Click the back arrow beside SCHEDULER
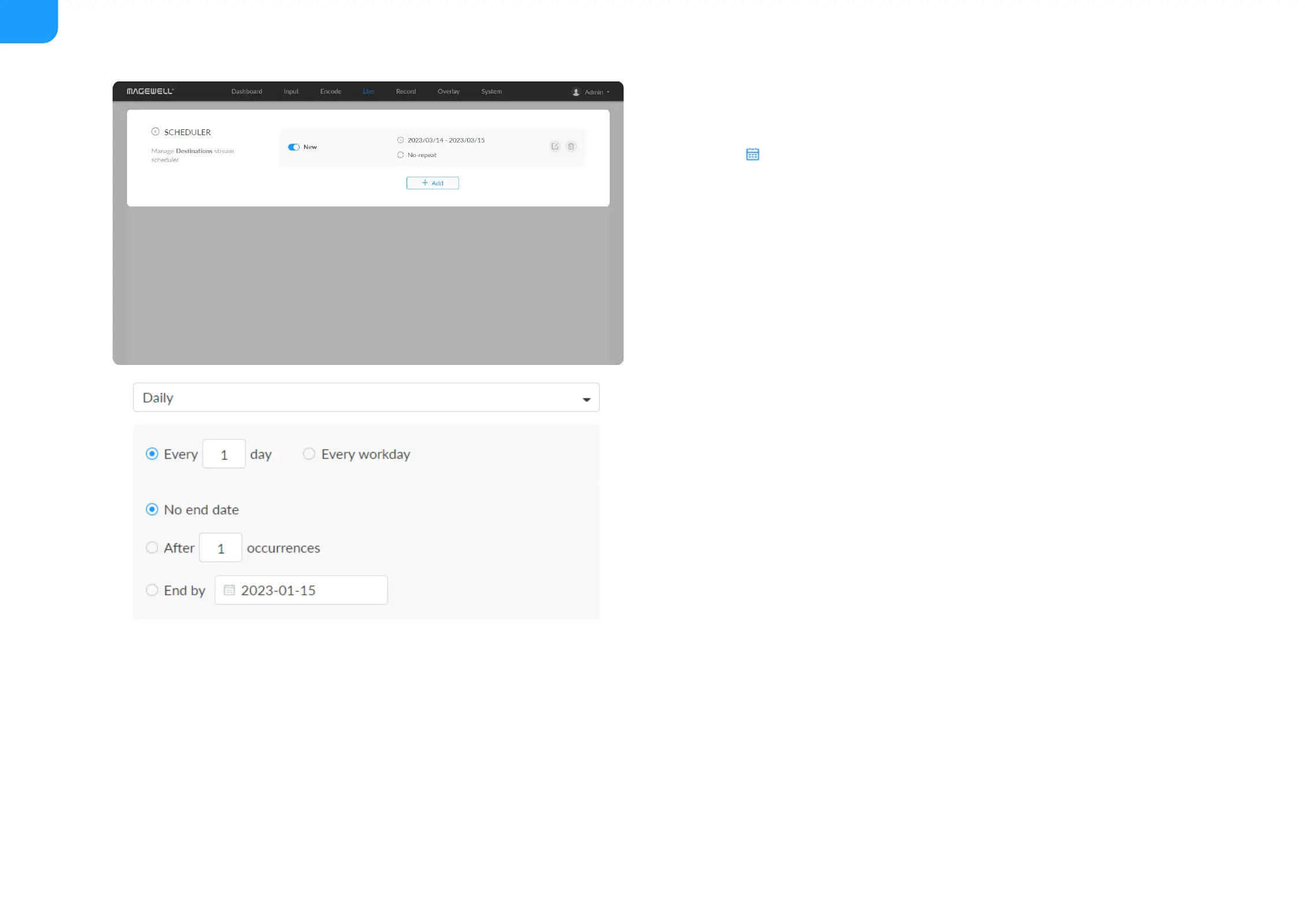Viewport: 1305px width, 924px height. click(x=155, y=132)
